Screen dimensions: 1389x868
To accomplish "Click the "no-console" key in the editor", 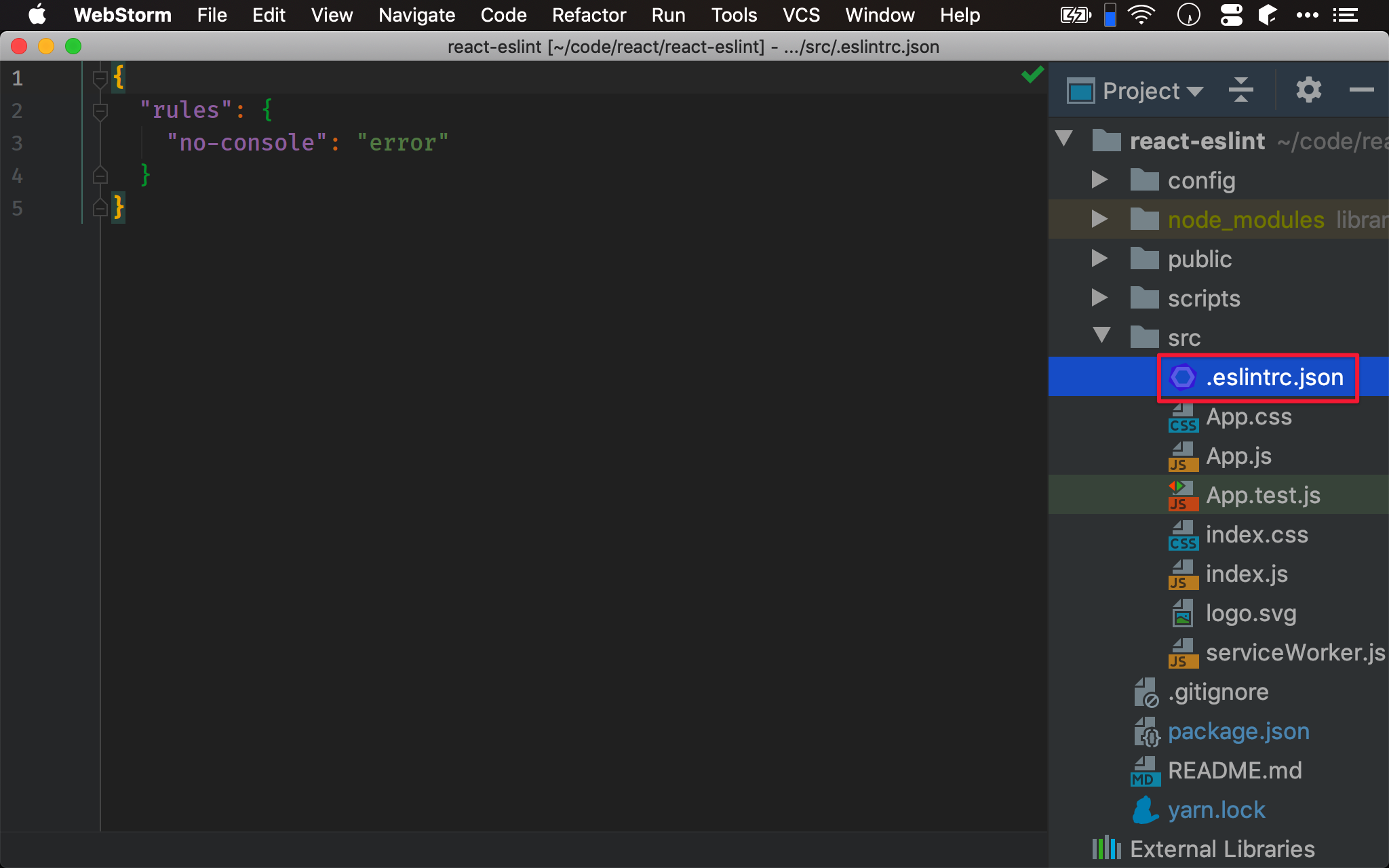I will (247, 142).
